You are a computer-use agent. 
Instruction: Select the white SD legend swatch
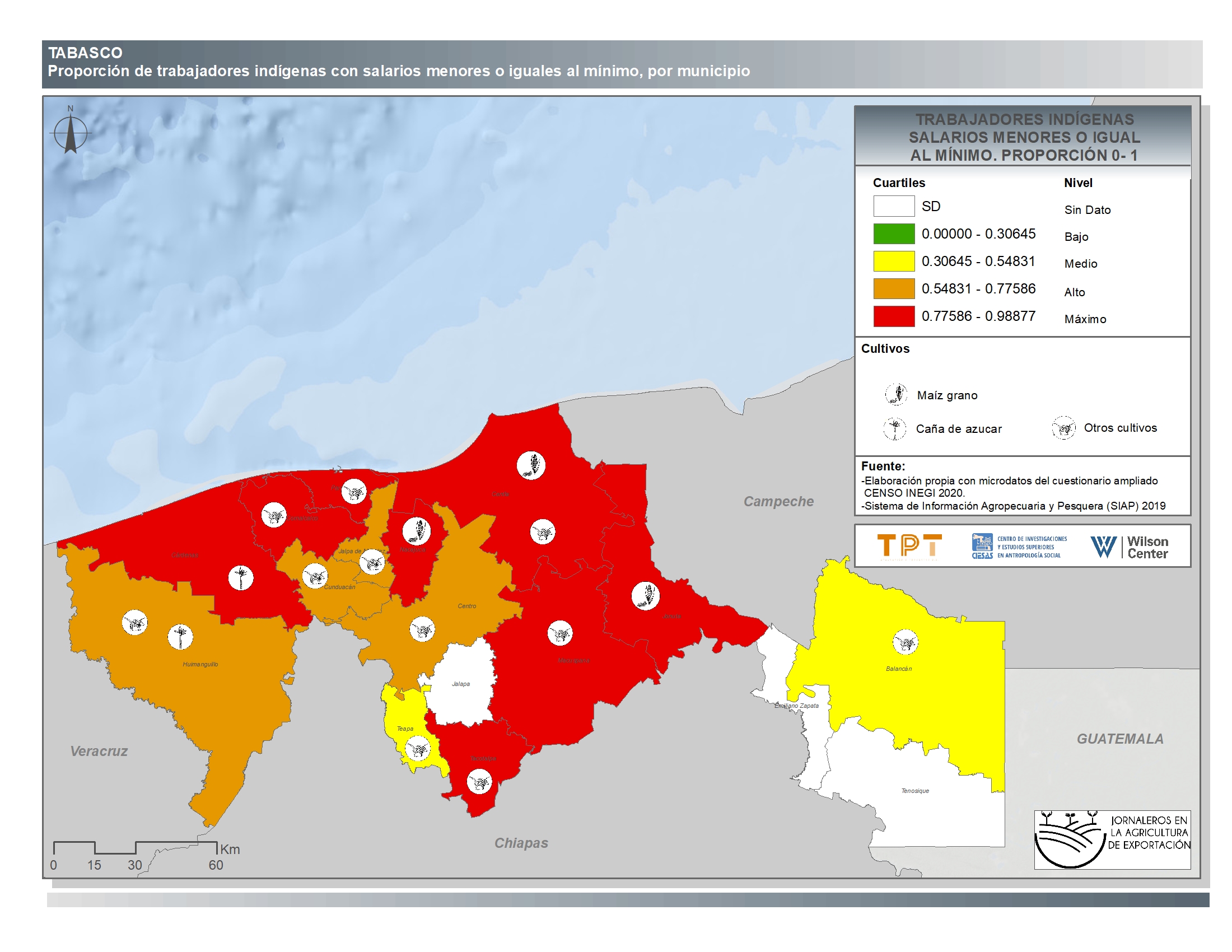[x=894, y=206]
